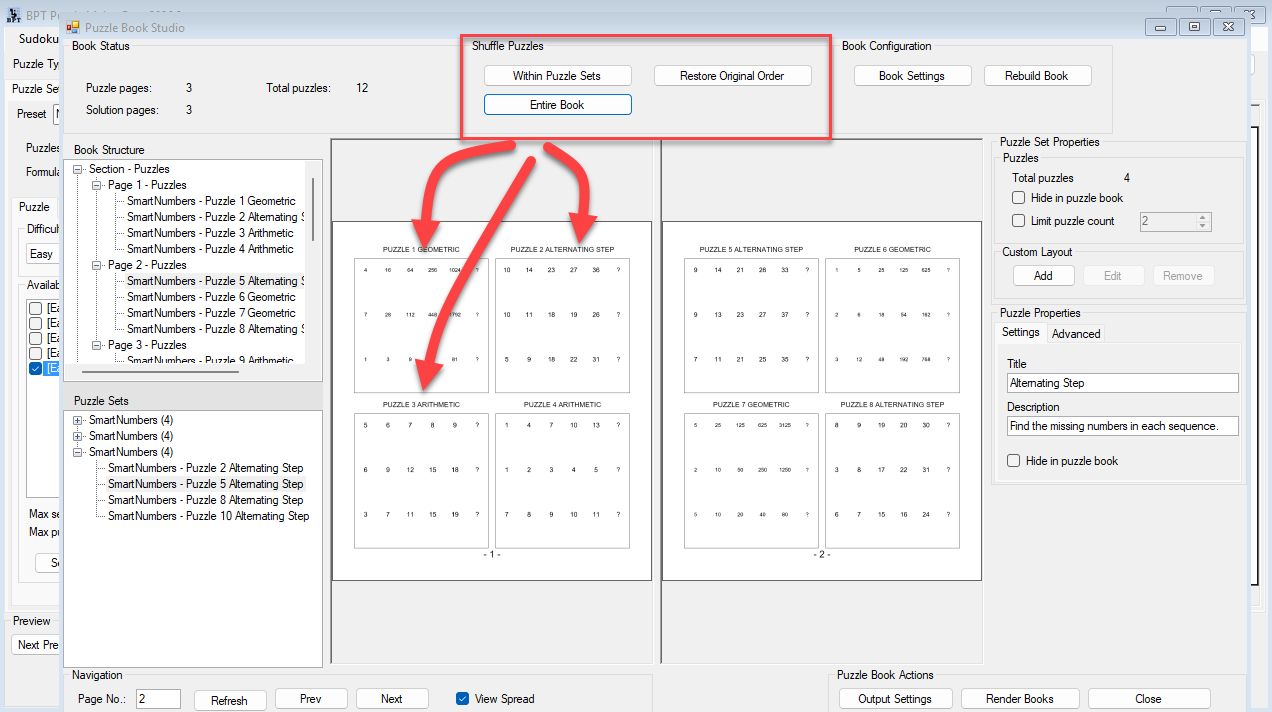This screenshot has width=1272, height=712.
Task: Open Output Settings
Action: pos(894,699)
